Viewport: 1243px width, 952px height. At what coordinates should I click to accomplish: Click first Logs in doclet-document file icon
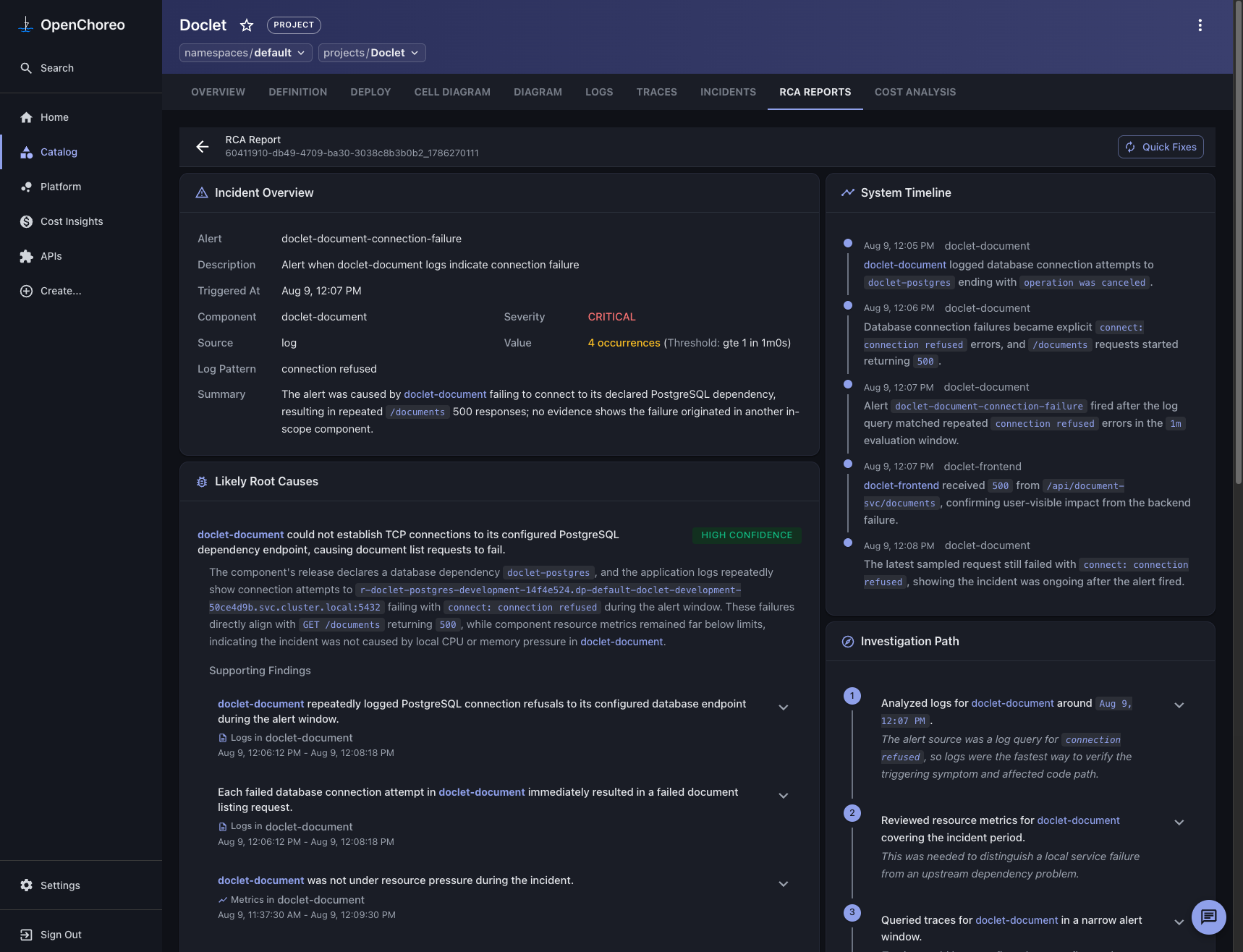click(223, 738)
